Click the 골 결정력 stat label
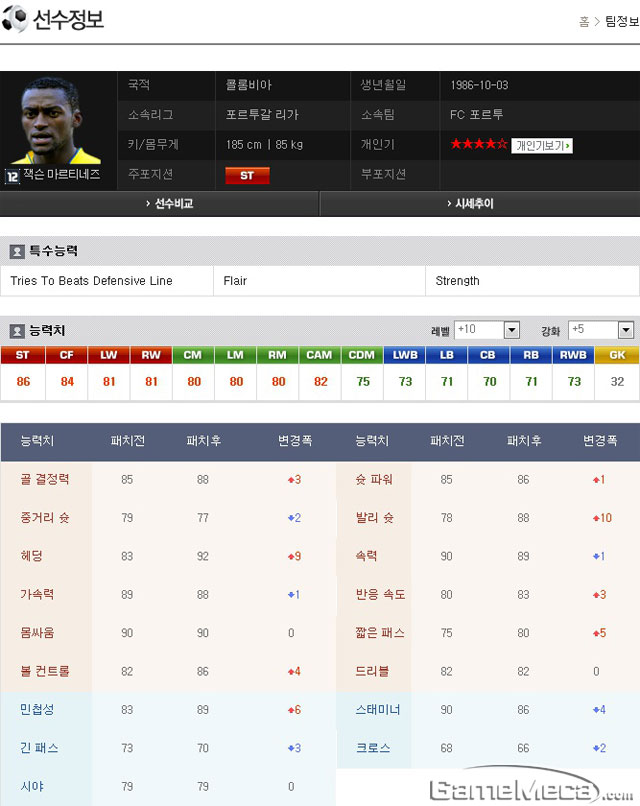 click(45, 480)
